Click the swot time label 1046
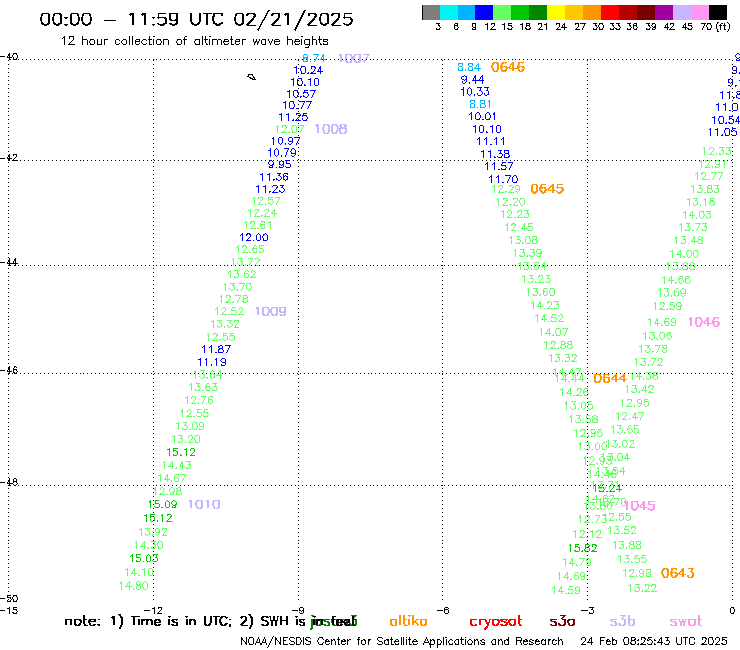Image resolution: width=740 pixels, height=650 pixels. click(x=704, y=322)
